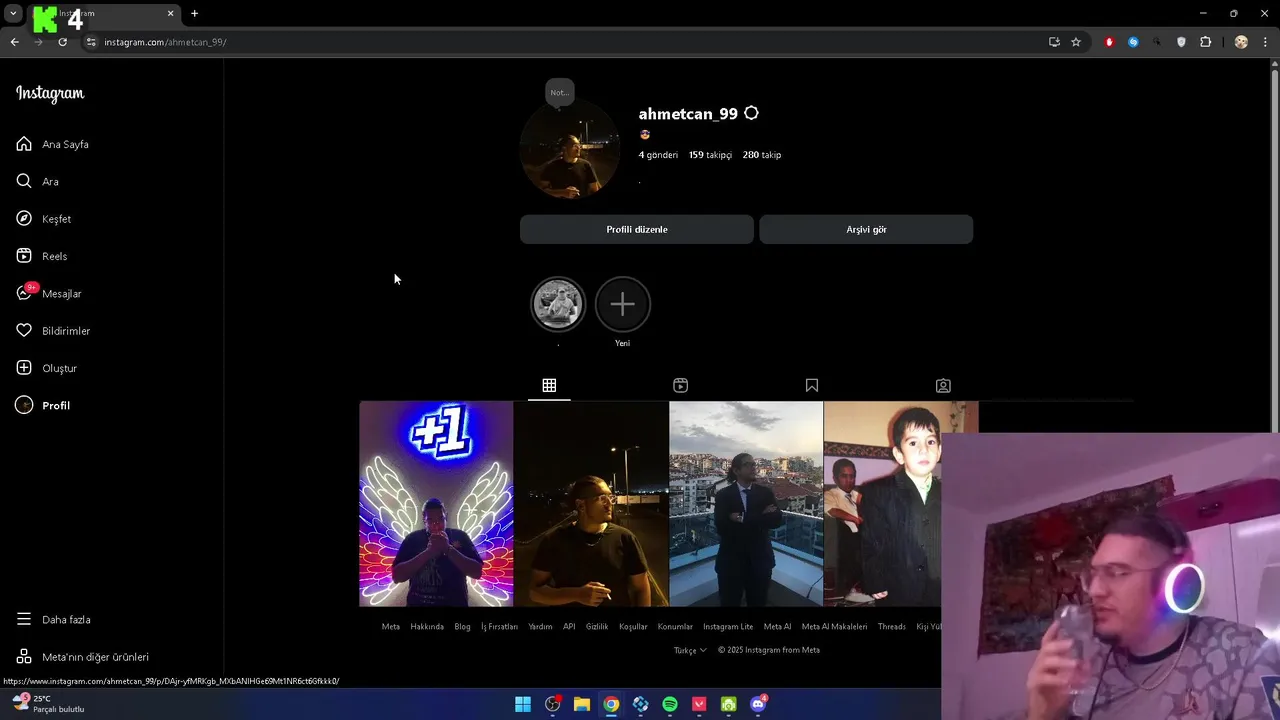Click the Instagram logo
The width and height of the screenshot is (1280, 720).
tap(50, 93)
